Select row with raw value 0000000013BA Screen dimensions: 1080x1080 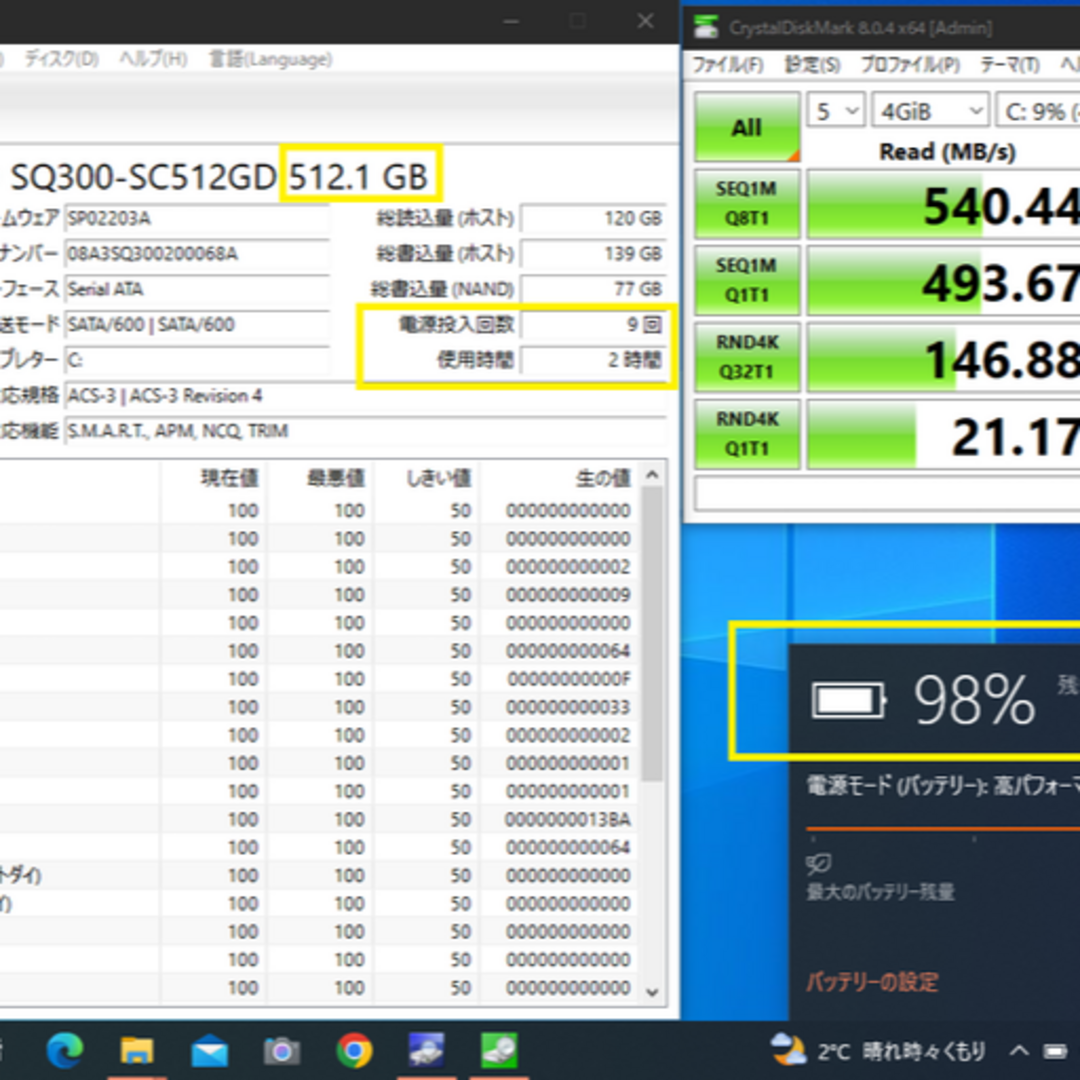click(x=318, y=819)
